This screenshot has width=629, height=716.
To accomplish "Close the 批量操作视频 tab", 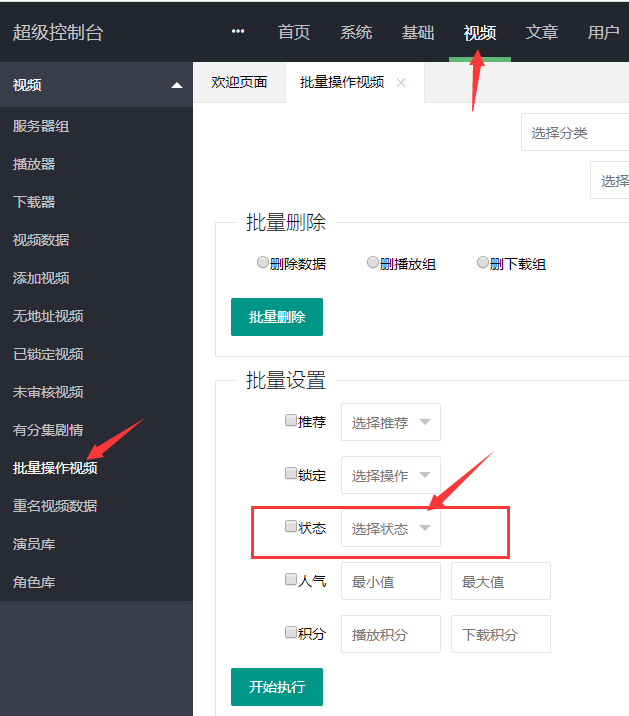I will (x=401, y=83).
